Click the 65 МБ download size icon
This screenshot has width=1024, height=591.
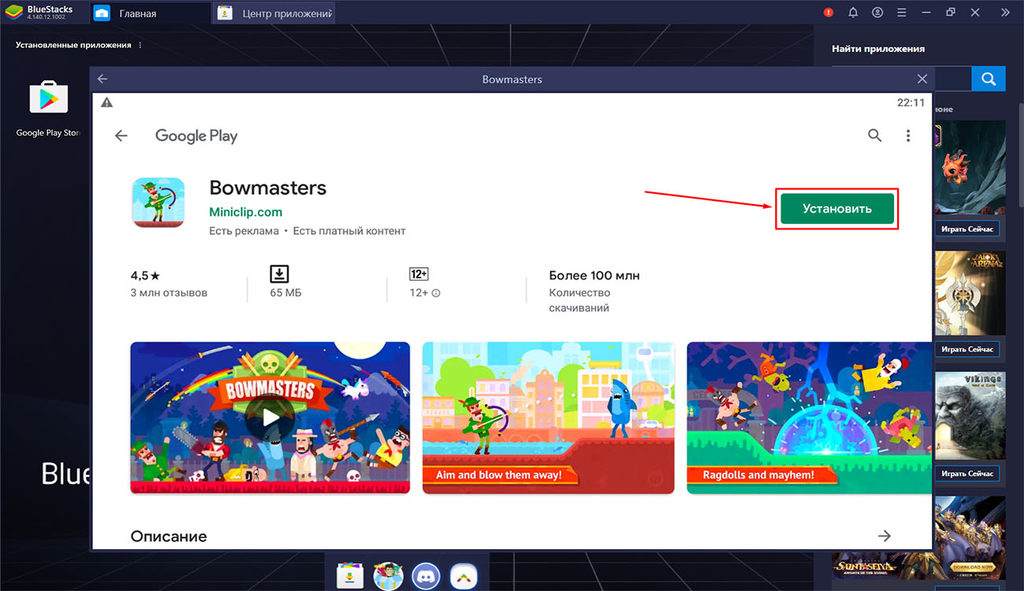click(x=280, y=274)
